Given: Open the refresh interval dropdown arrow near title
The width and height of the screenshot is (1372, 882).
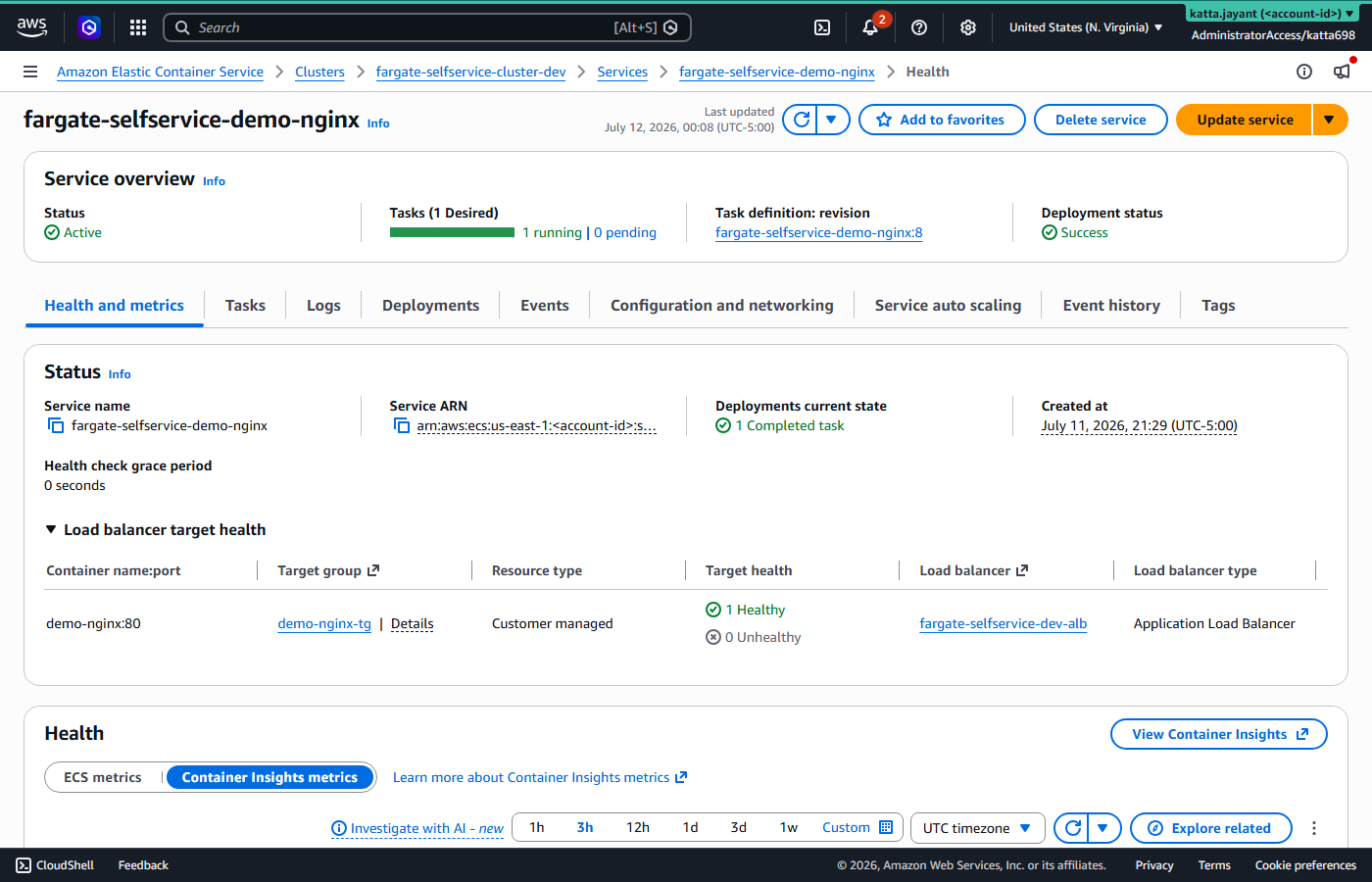Looking at the screenshot, I should (x=832, y=120).
